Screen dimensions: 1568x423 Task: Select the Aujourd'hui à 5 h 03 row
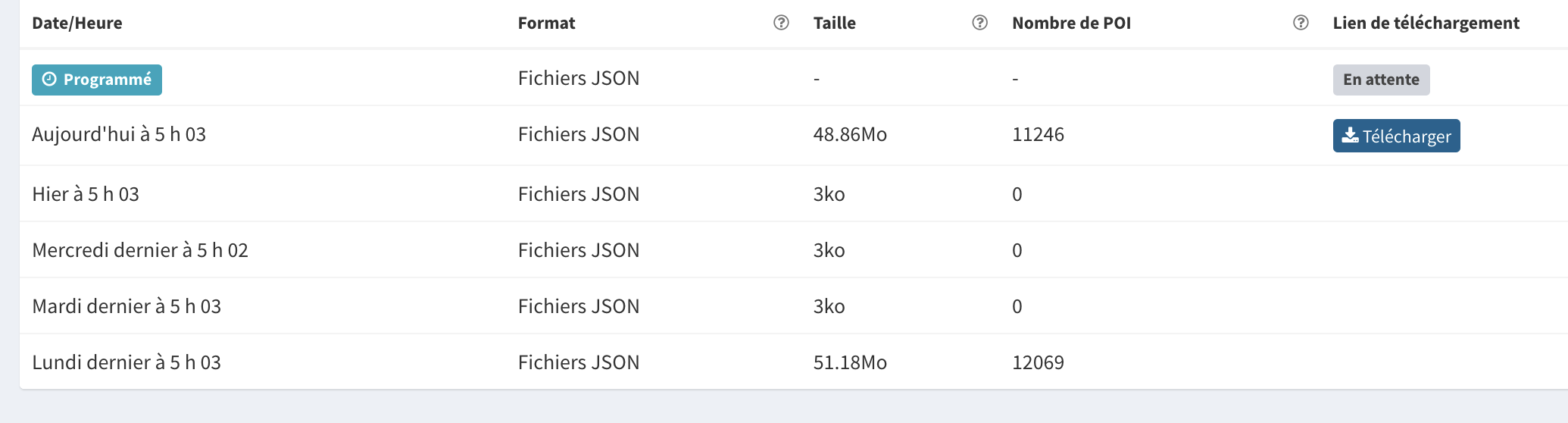pyautogui.click(x=794, y=135)
